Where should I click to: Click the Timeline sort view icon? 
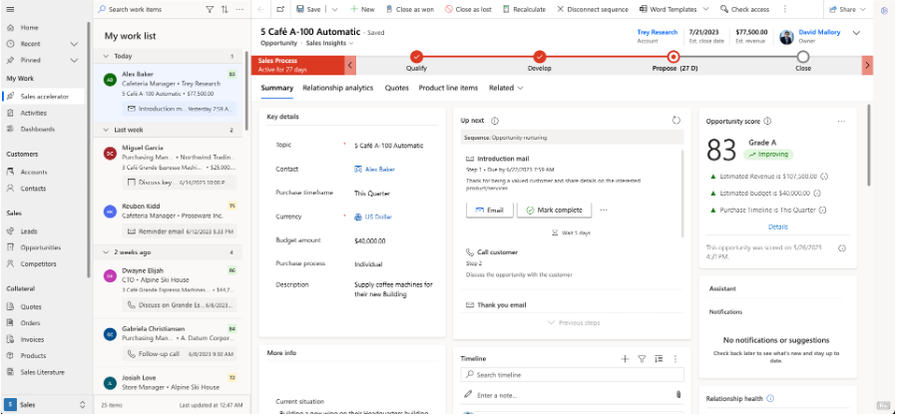658,359
